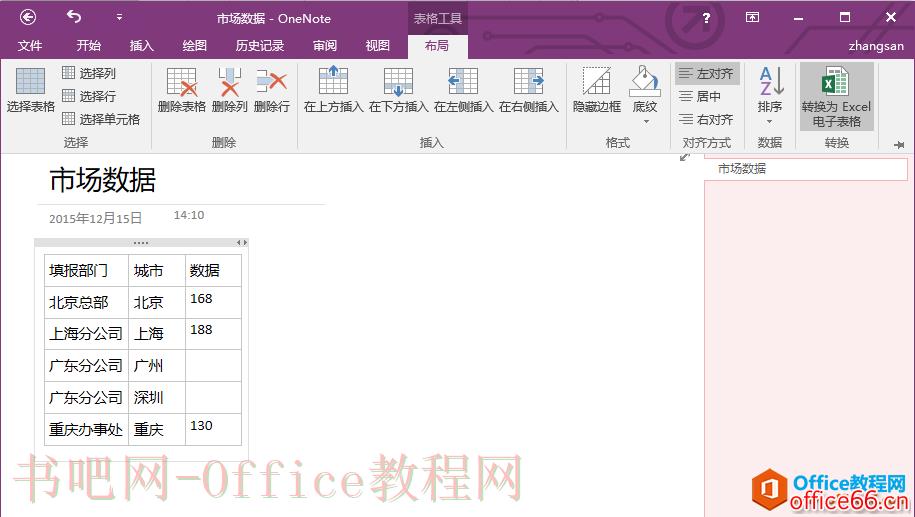Click the 重庆 city cell
Screen dimensions: 915x517
[x=157, y=429]
